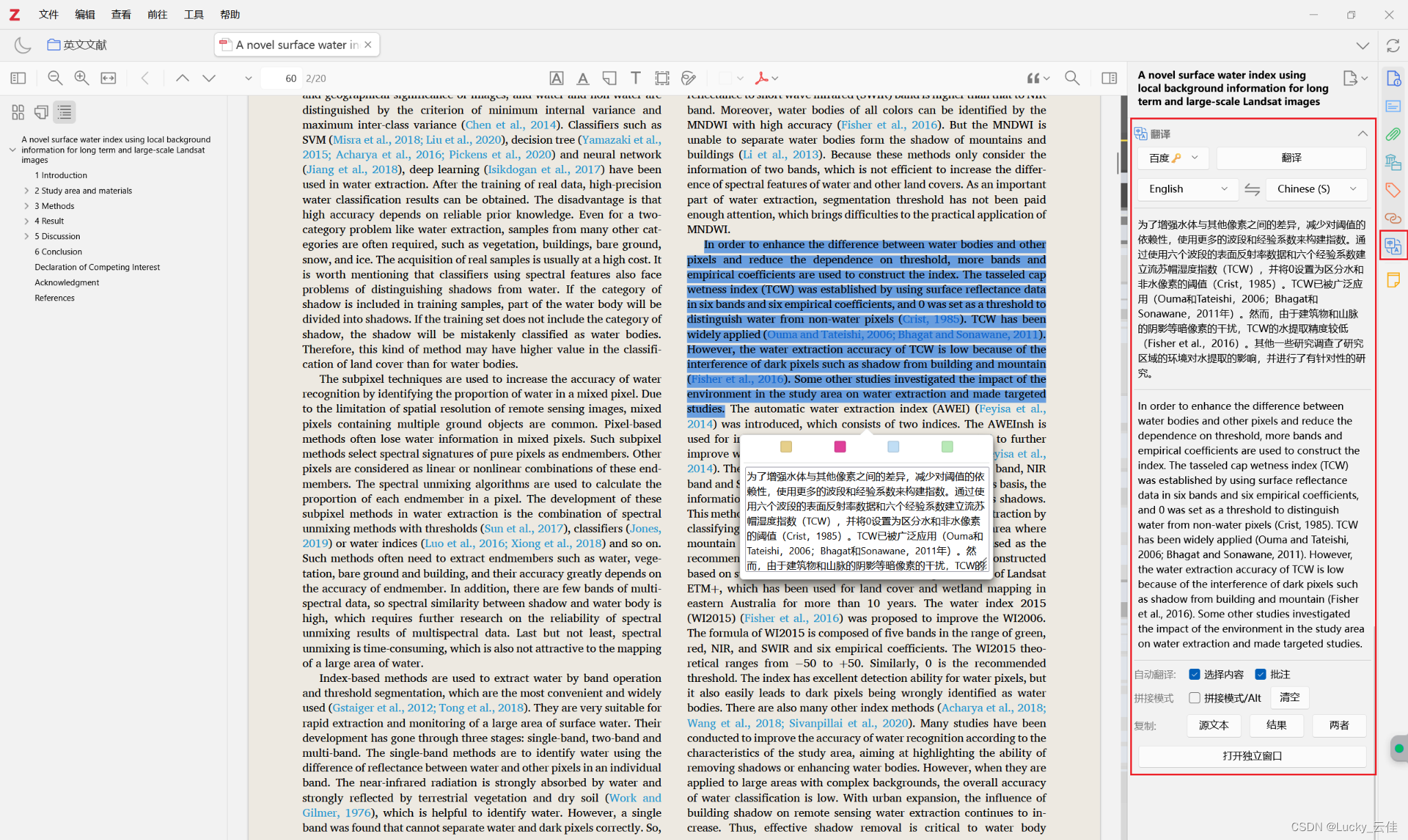Open the PDF search magnifier
Image resolution: width=1408 pixels, height=840 pixels.
pyautogui.click(x=1072, y=78)
